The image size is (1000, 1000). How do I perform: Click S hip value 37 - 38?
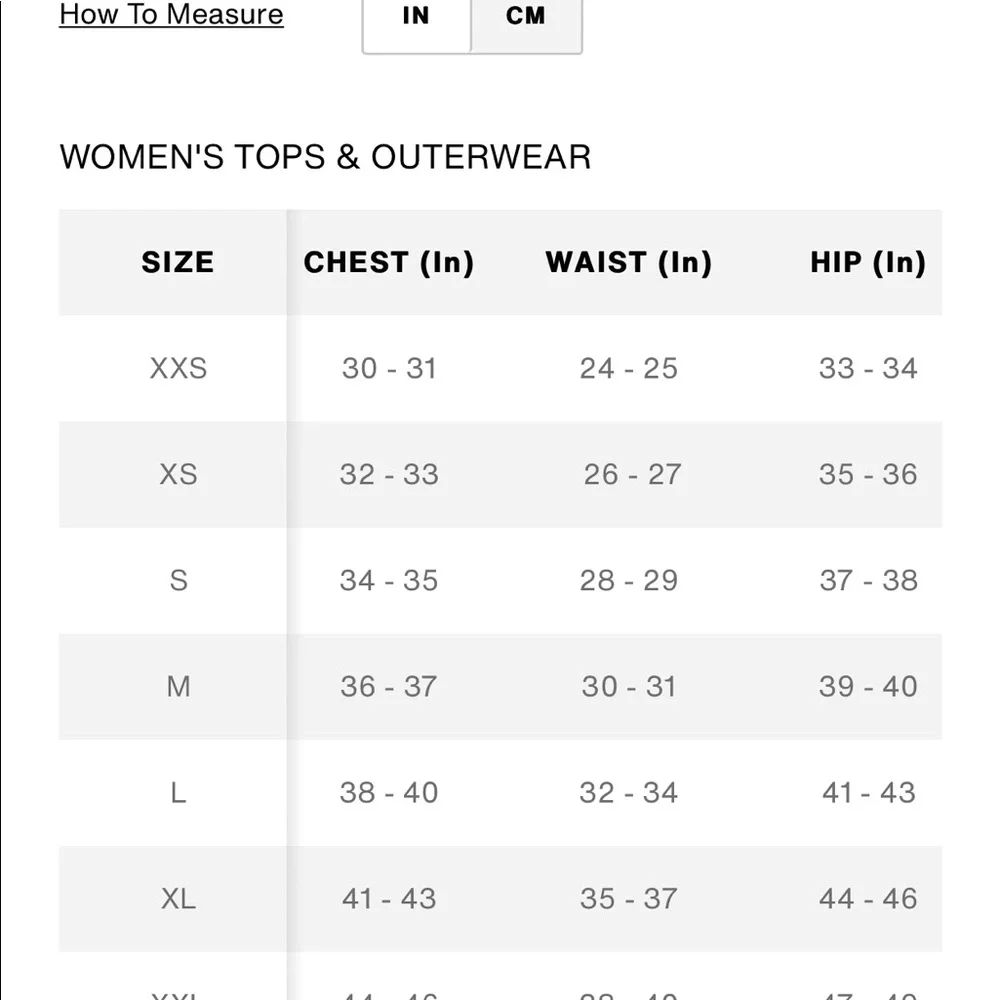point(869,580)
